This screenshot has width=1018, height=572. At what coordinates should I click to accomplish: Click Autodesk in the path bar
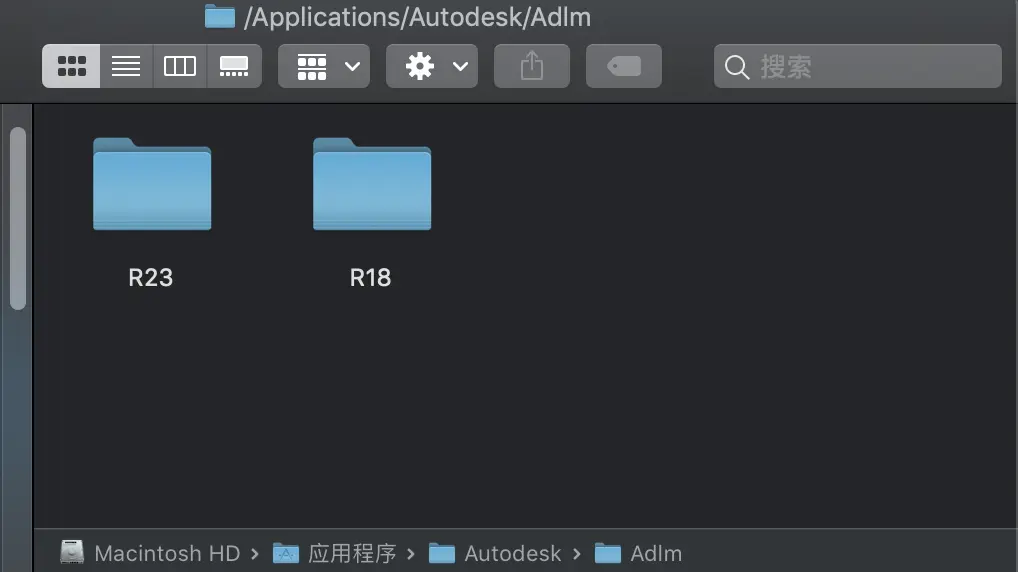513,554
